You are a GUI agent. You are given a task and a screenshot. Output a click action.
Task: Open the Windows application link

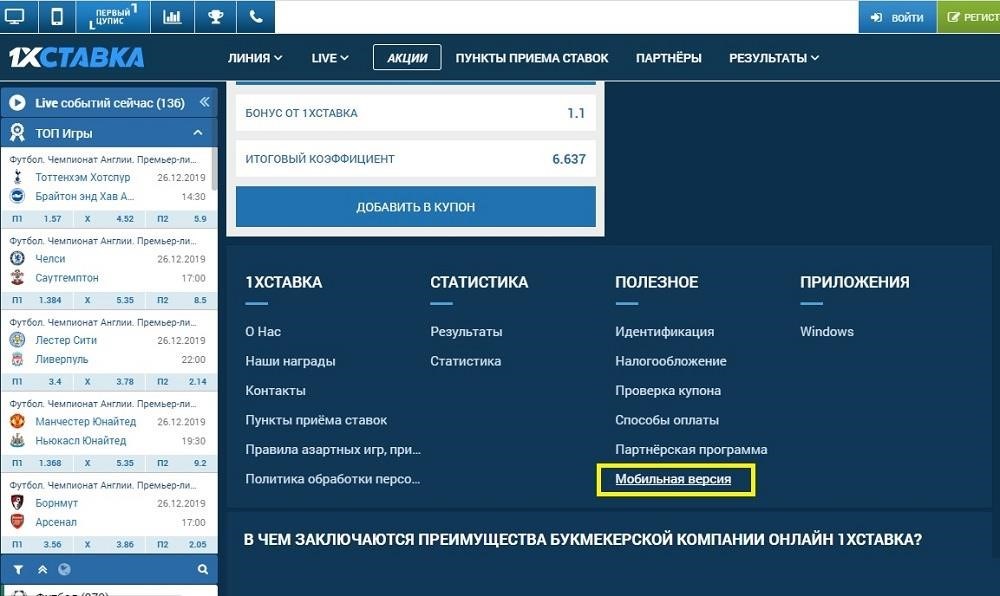(827, 331)
